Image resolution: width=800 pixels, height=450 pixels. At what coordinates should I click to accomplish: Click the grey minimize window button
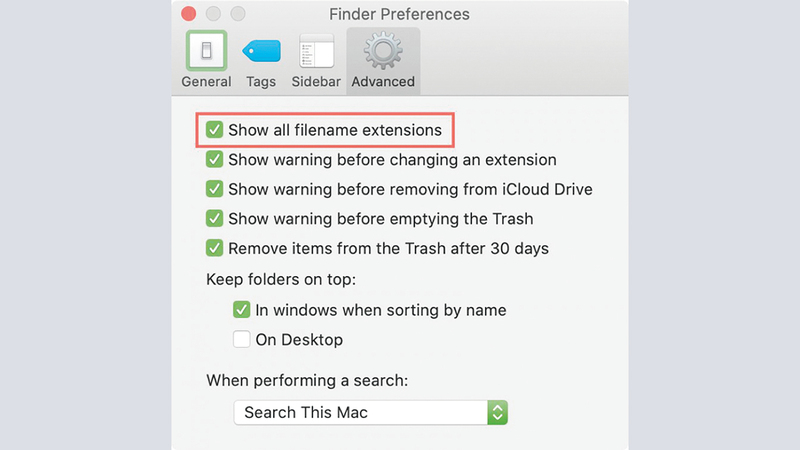[x=213, y=14]
